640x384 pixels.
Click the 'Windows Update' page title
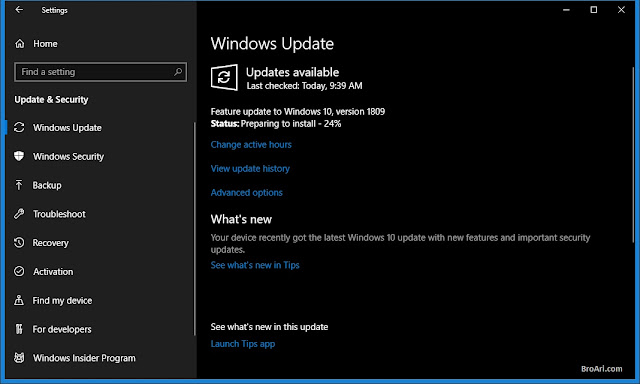272,44
